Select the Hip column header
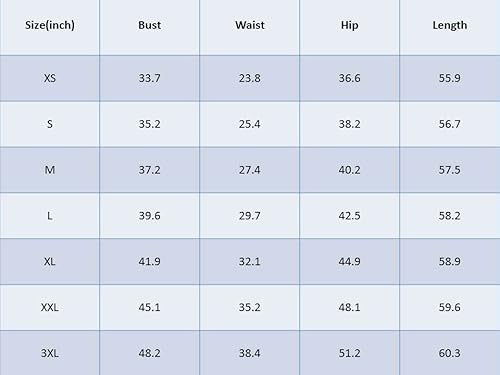The height and width of the screenshot is (375, 500). [x=349, y=25]
